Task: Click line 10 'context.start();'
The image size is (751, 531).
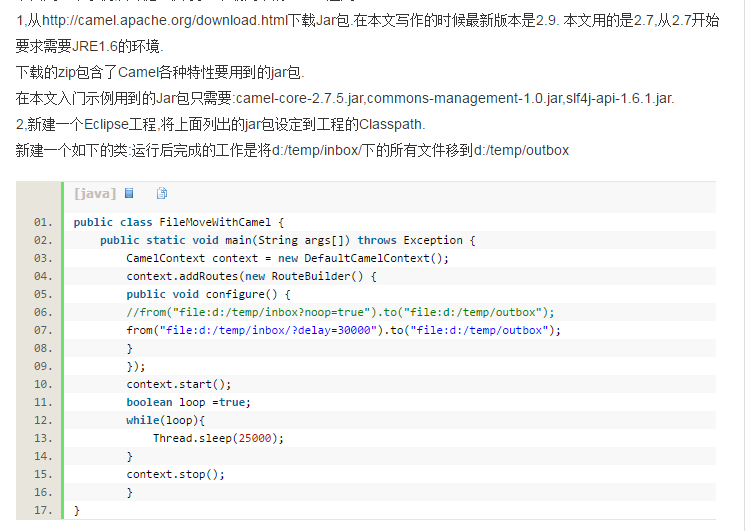Action: tap(179, 384)
